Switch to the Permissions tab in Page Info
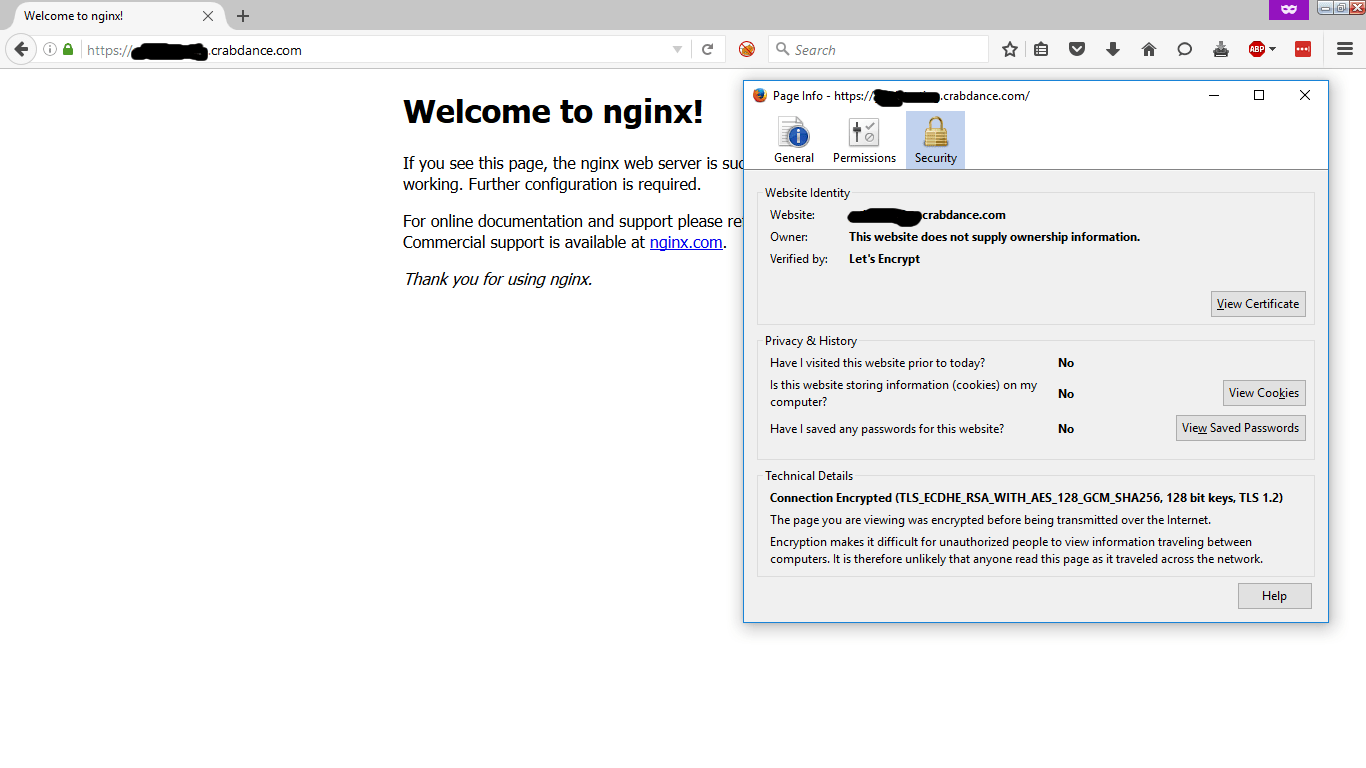 coord(864,140)
